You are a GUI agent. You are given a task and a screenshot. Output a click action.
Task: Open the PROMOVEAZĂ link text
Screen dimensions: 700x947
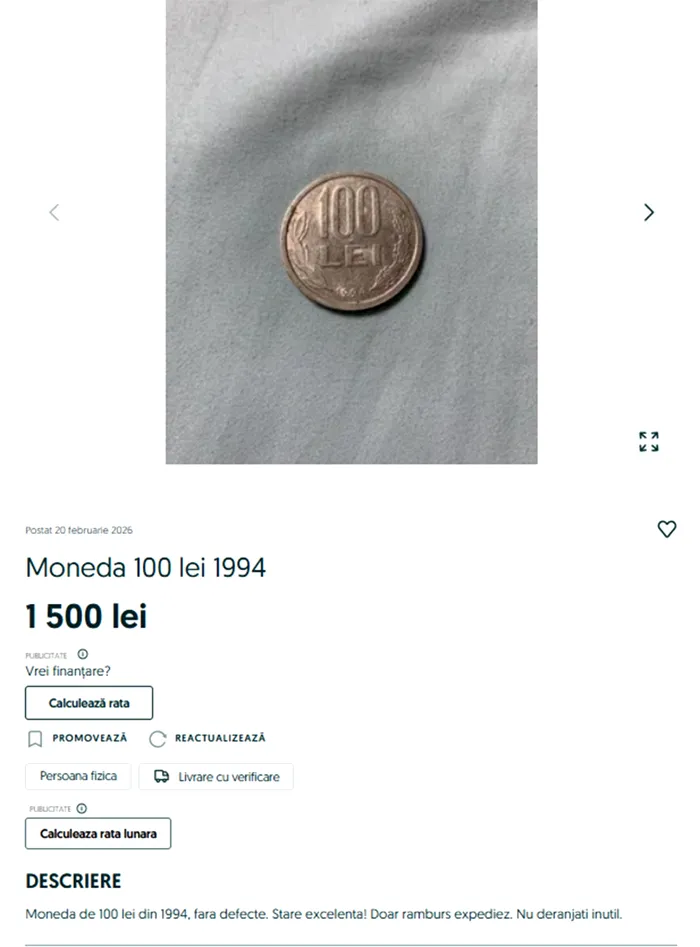tap(90, 738)
